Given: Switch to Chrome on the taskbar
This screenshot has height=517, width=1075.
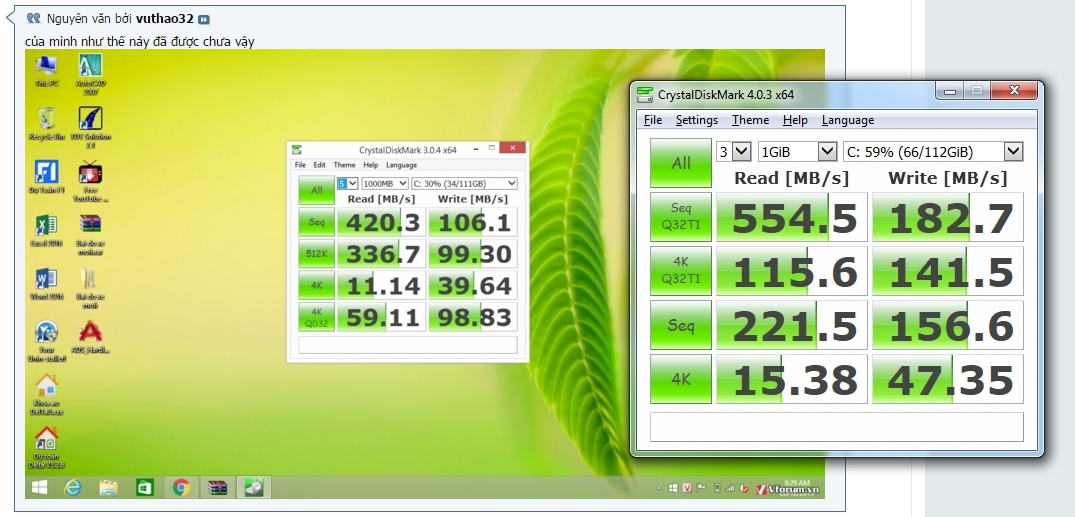Looking at the screenshot, I should pos(181,488).
